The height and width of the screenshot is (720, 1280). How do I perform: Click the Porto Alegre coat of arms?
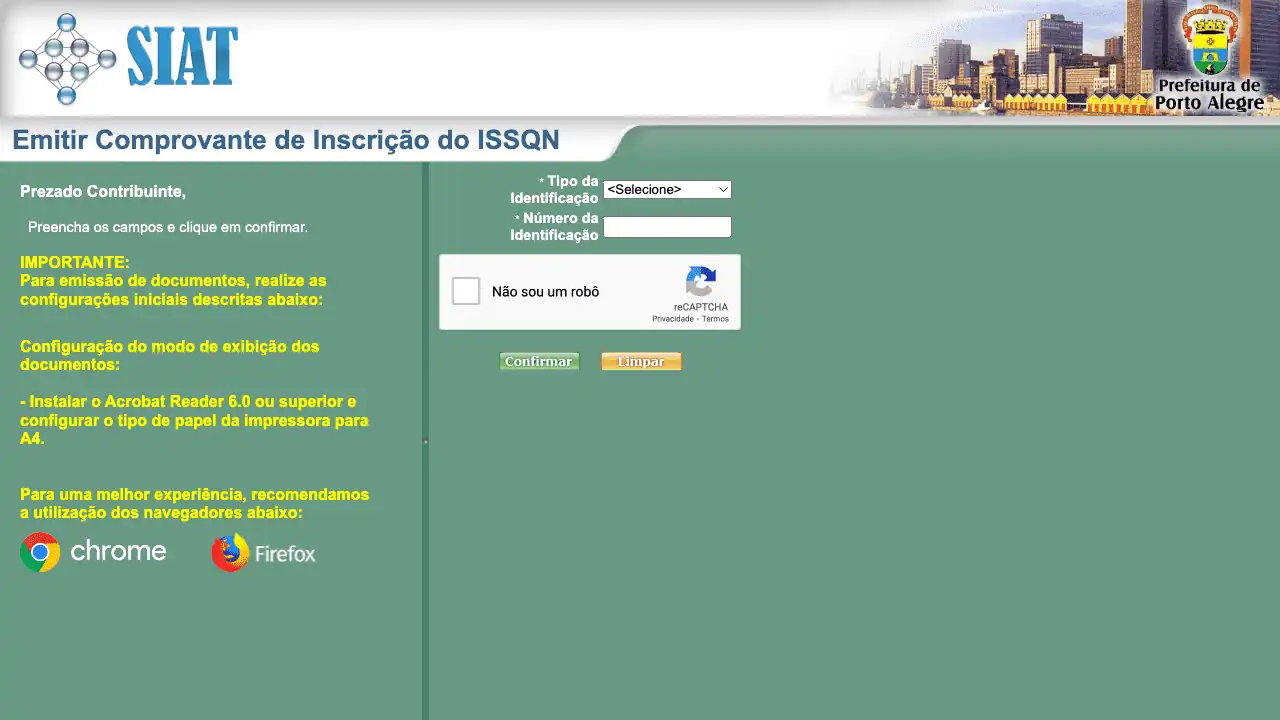1209,40
